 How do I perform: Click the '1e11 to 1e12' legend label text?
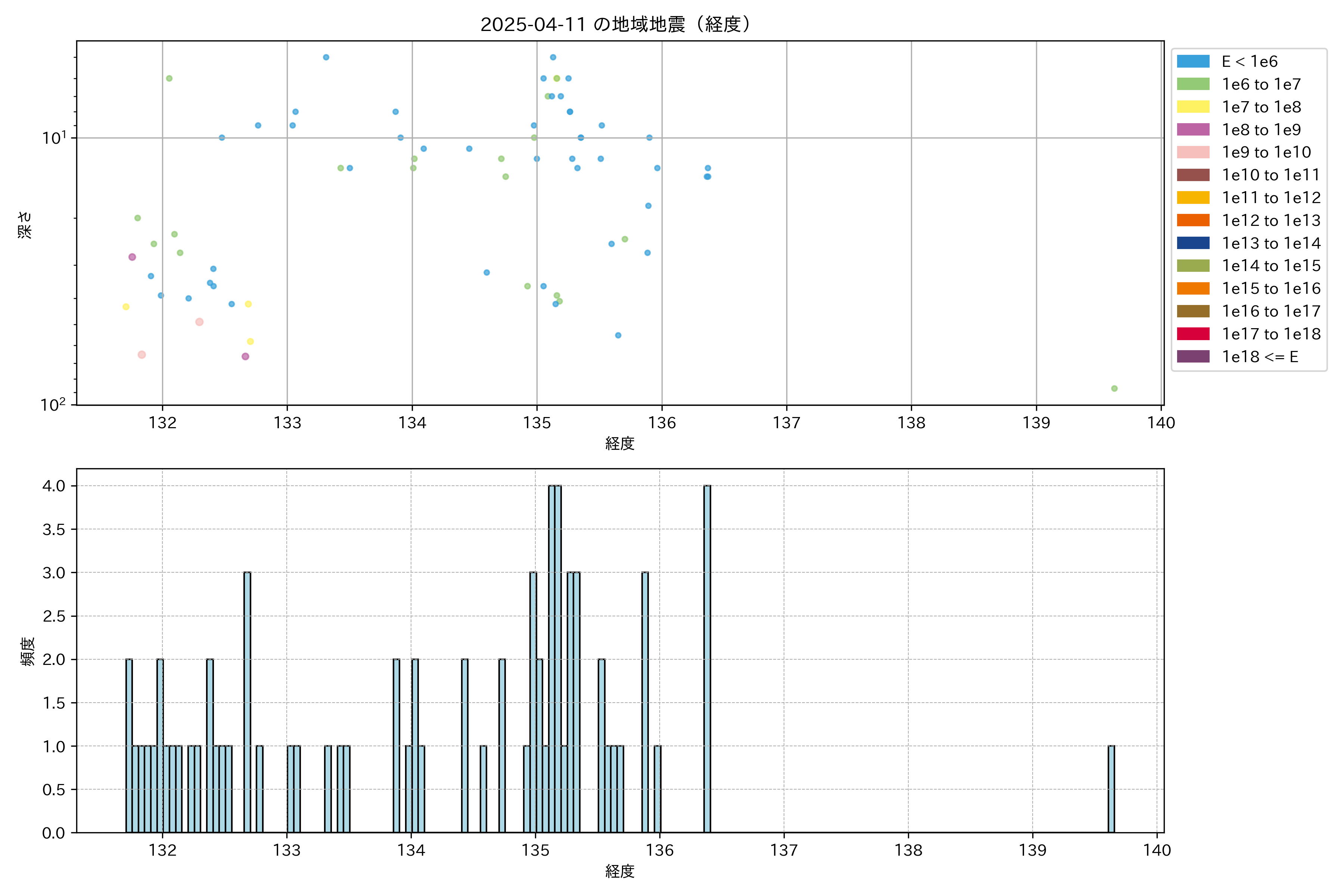(x=1271, y=198)
